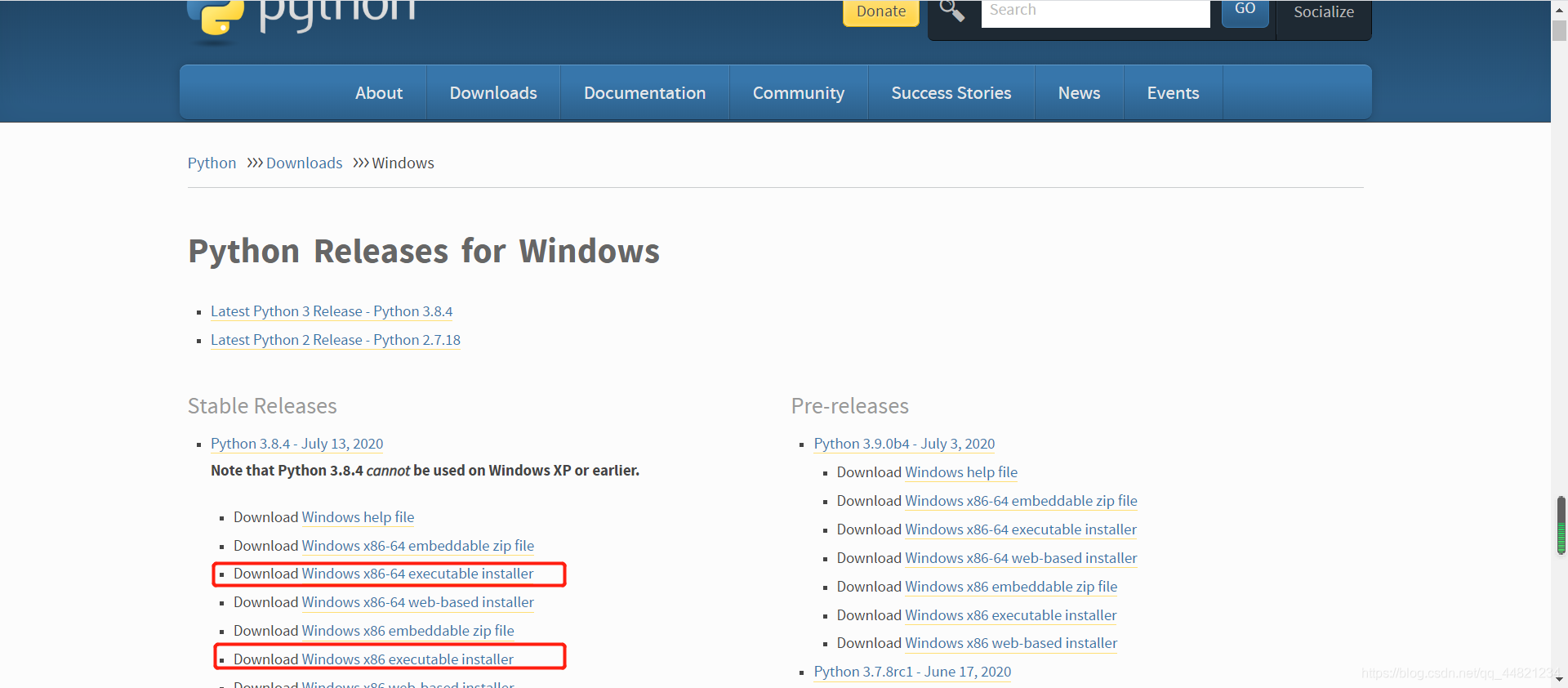Download stable Windows x86-64 web-based installer
Image resolution: width=1568 pixels, height=688 pixels.
418,602
